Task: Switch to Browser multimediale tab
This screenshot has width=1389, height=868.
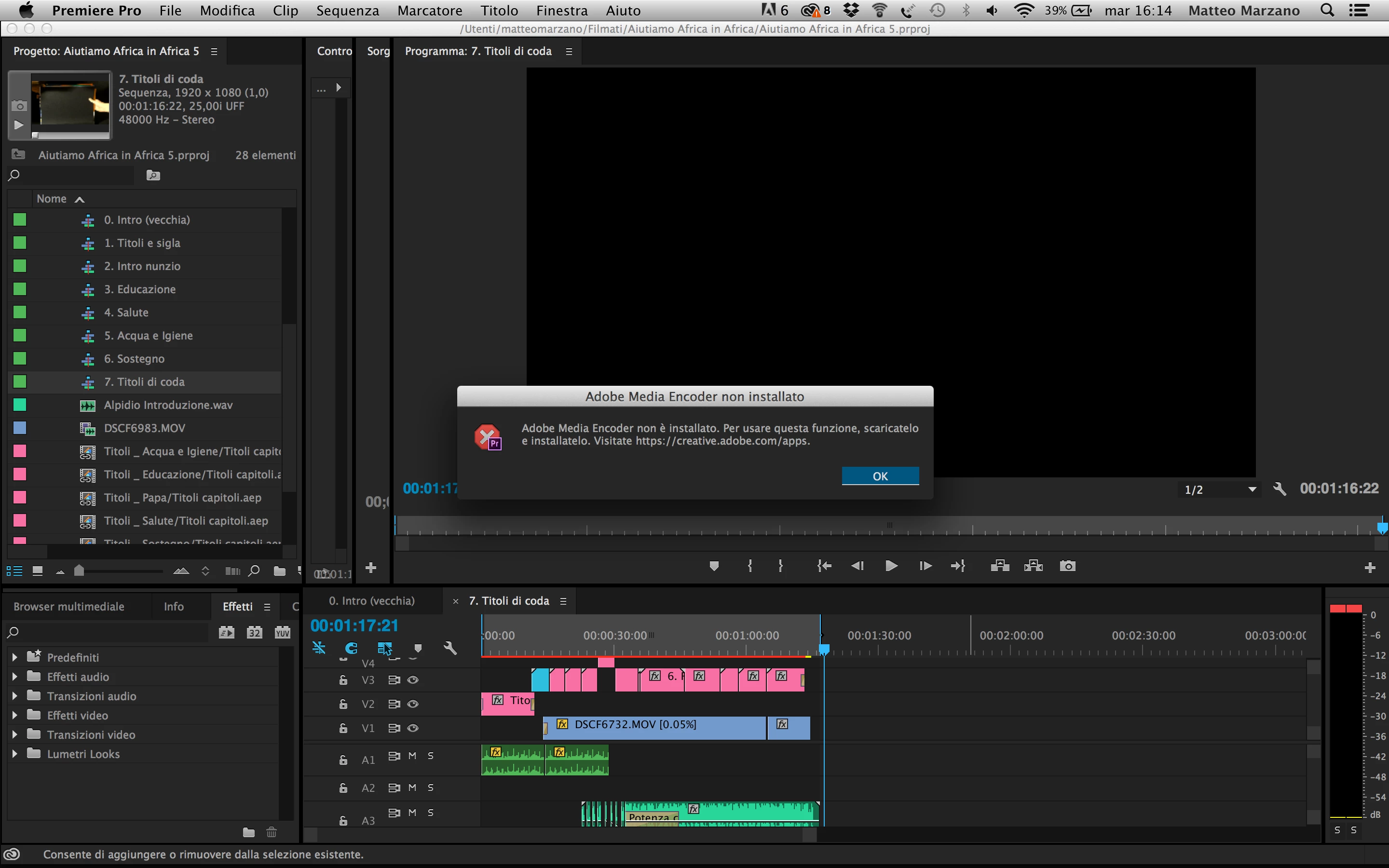Action: click(69, 606)
